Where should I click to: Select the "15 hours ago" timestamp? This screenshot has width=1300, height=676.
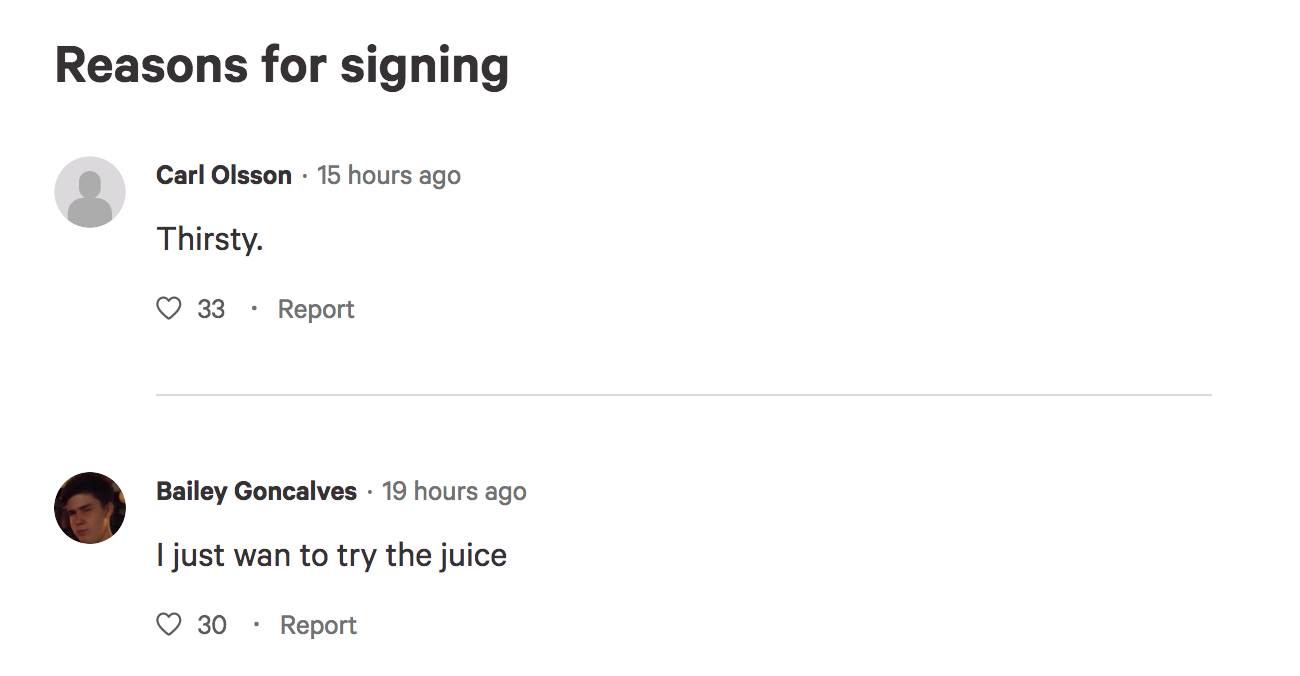[389, 175]
